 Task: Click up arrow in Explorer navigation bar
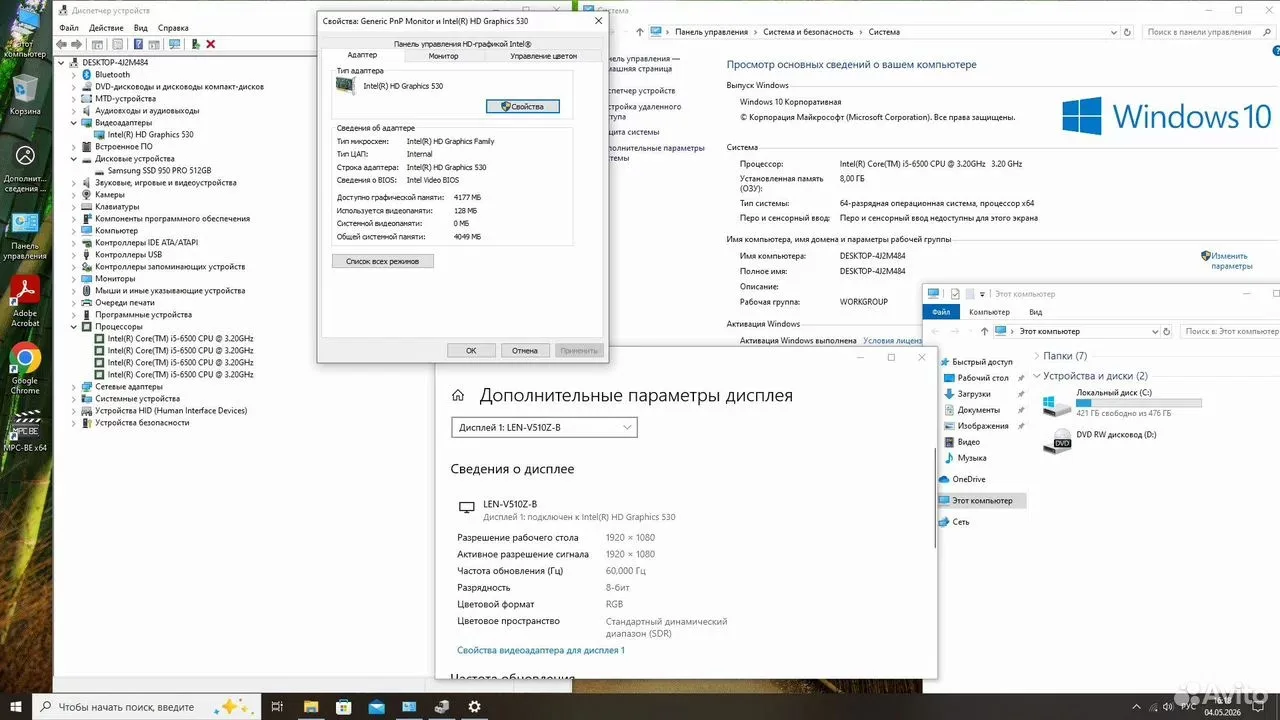pos(985,331)
